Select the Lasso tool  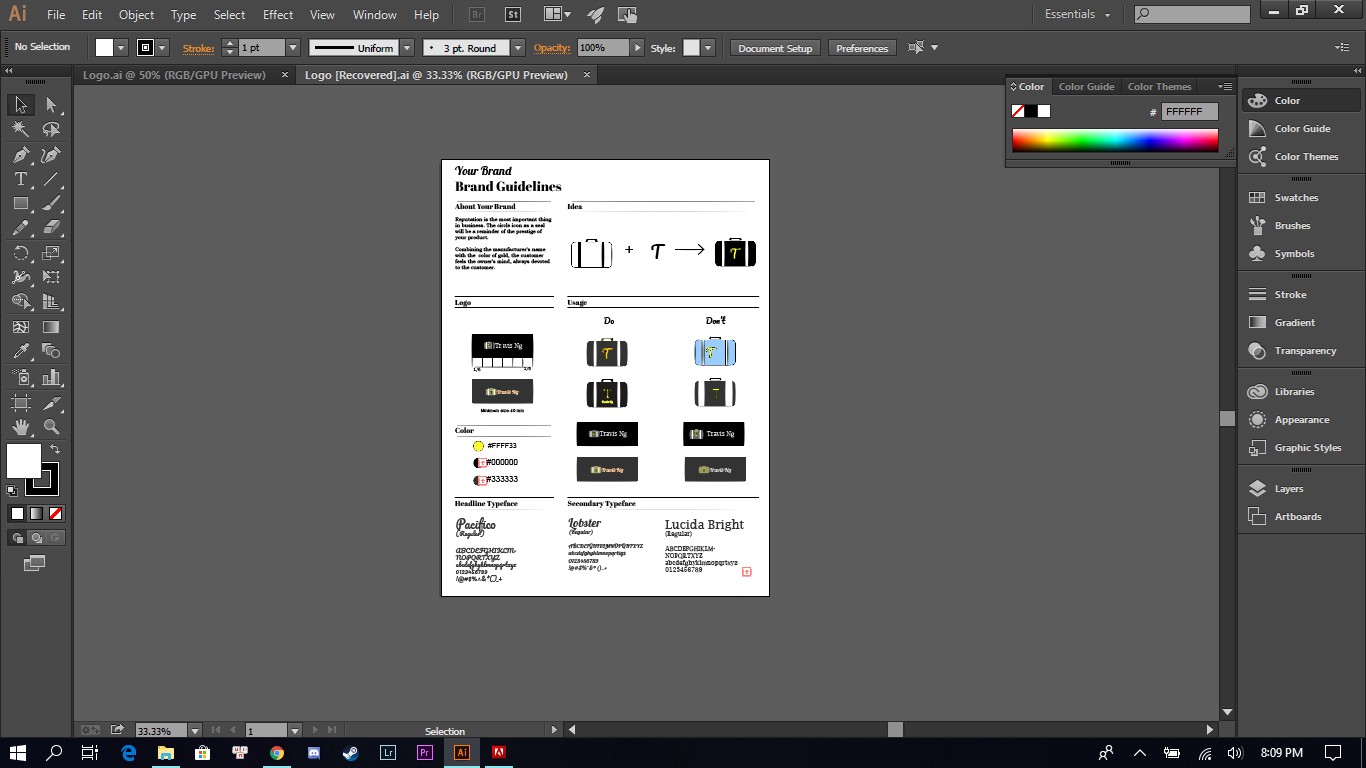point(51,130)
